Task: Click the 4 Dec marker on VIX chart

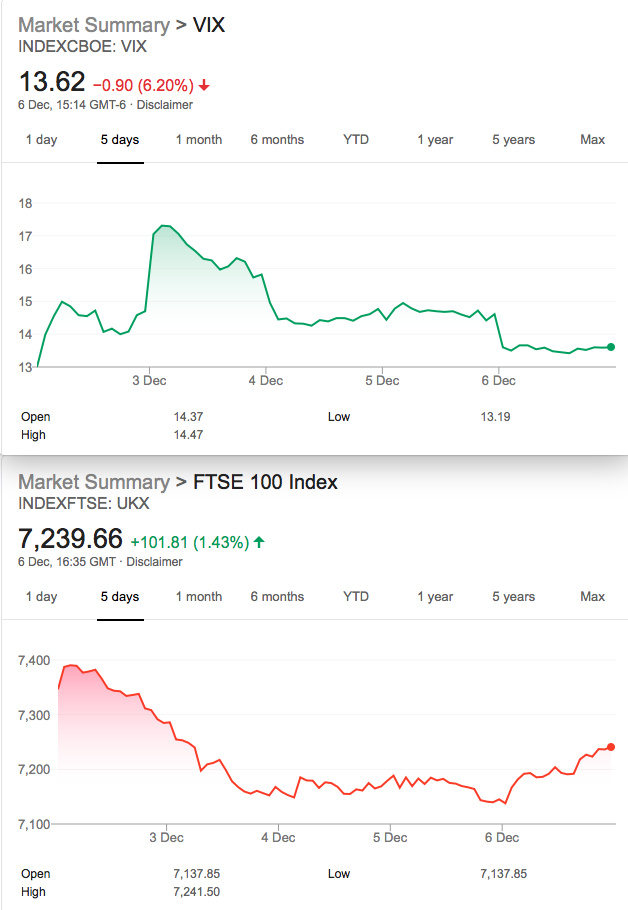Action: coord(266,381)
